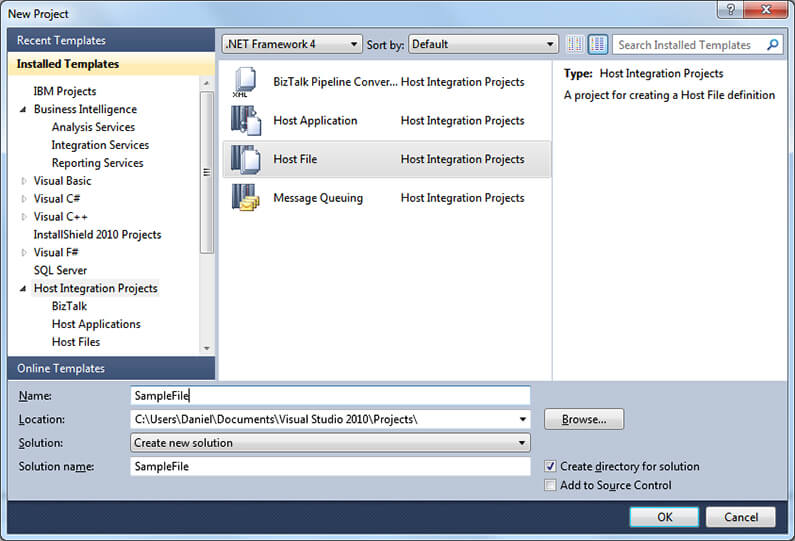Click the Host File template icon
Viewport: 795px width, 541px height.
point(246,159)
